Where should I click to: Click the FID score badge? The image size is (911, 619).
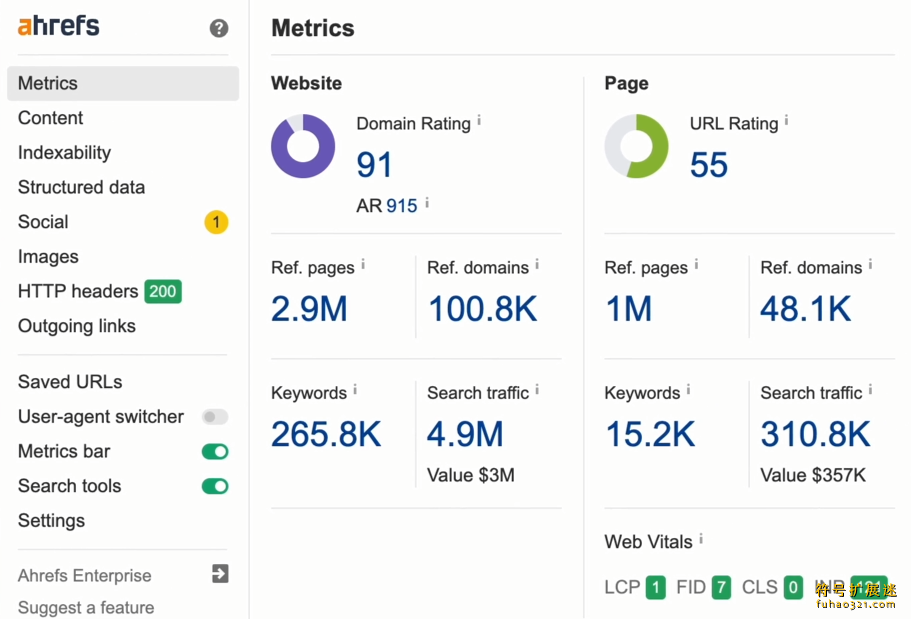pos(721,588)
